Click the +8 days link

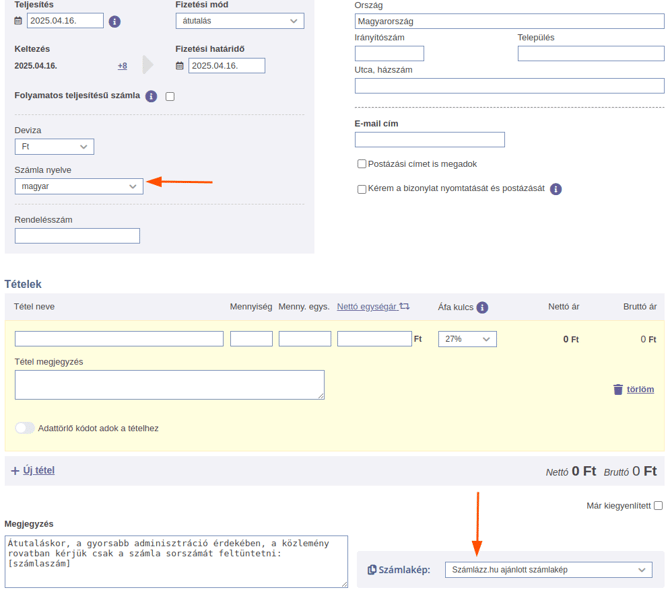point(122,66)
